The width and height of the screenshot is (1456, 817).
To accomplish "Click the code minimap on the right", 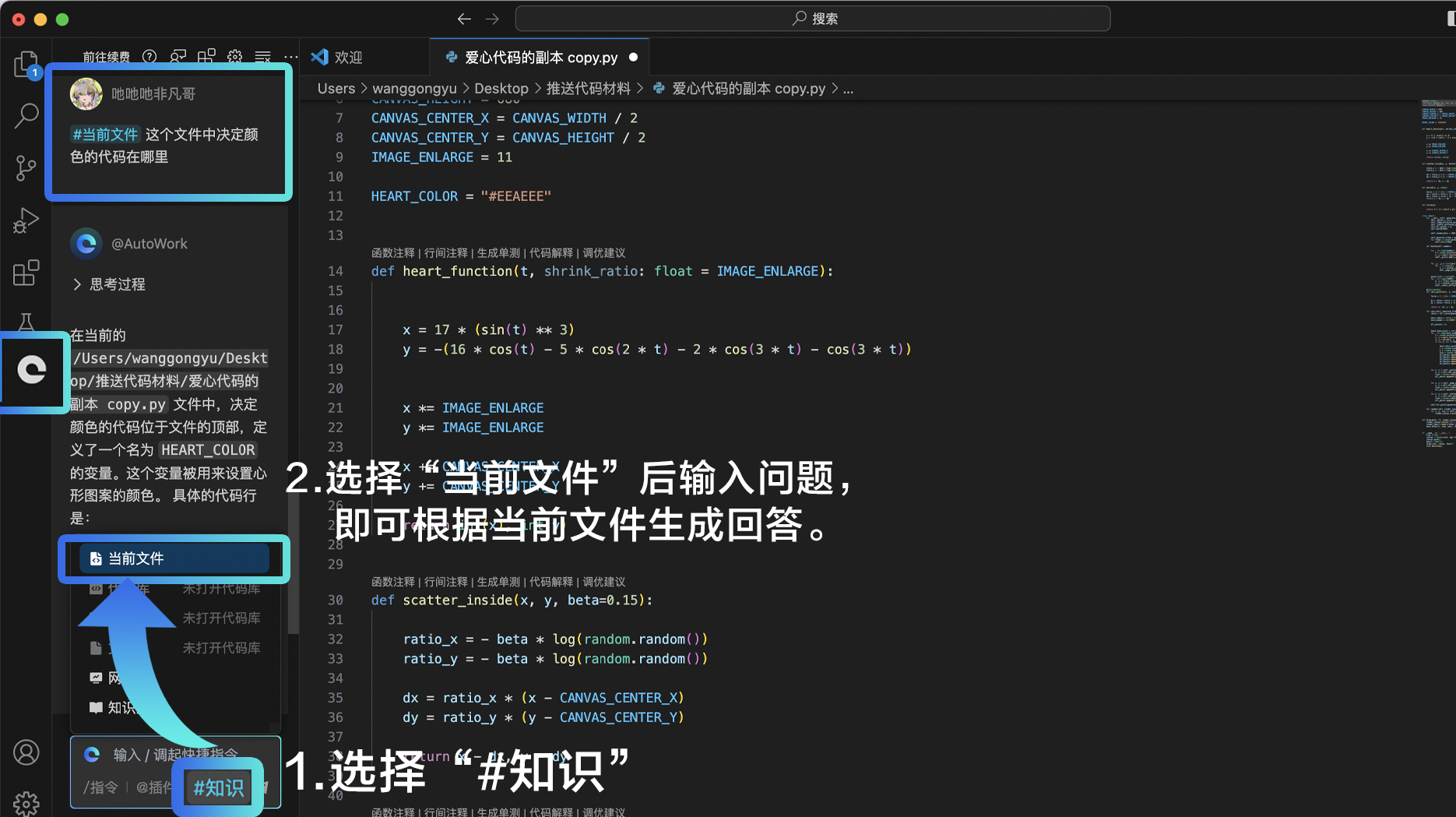I will coord(1437,273).
